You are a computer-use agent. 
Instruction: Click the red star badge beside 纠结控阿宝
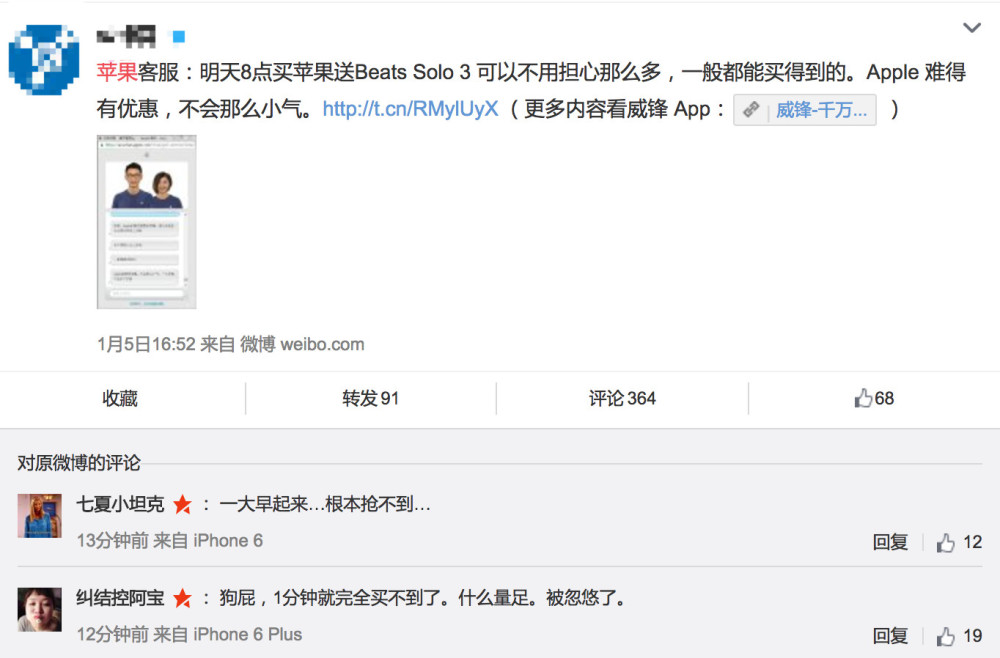182,598
